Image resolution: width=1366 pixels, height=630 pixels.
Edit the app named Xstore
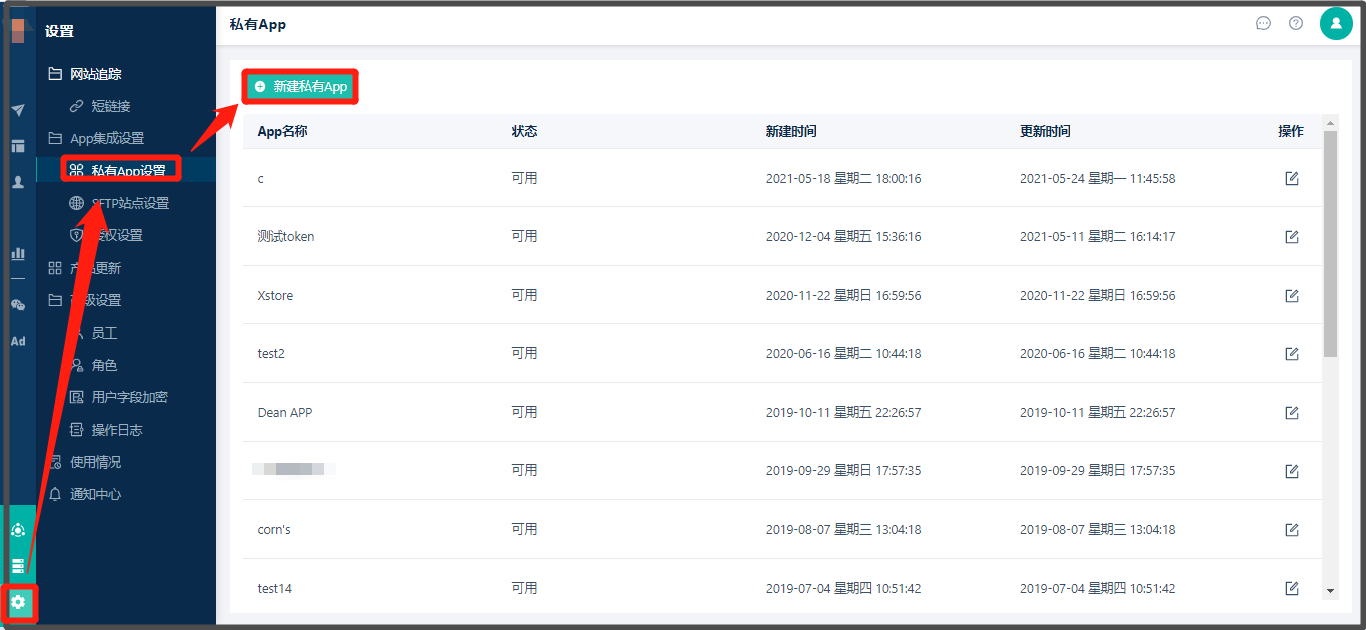click(x=1292, y=296)
